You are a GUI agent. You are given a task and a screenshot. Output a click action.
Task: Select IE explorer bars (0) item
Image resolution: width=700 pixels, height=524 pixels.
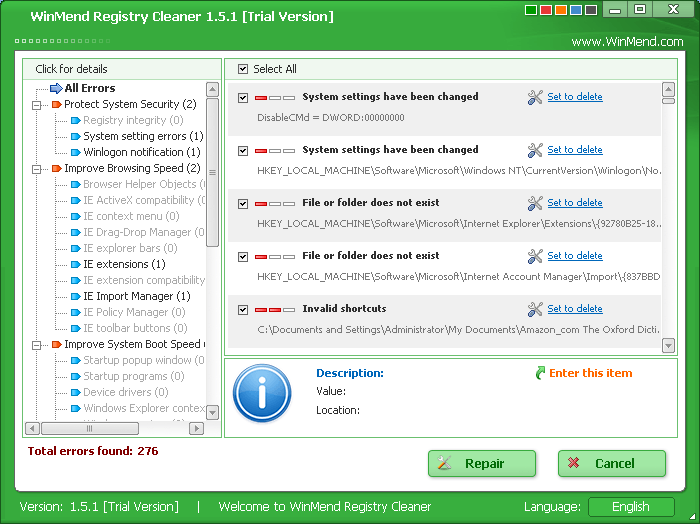pos(130,248)
